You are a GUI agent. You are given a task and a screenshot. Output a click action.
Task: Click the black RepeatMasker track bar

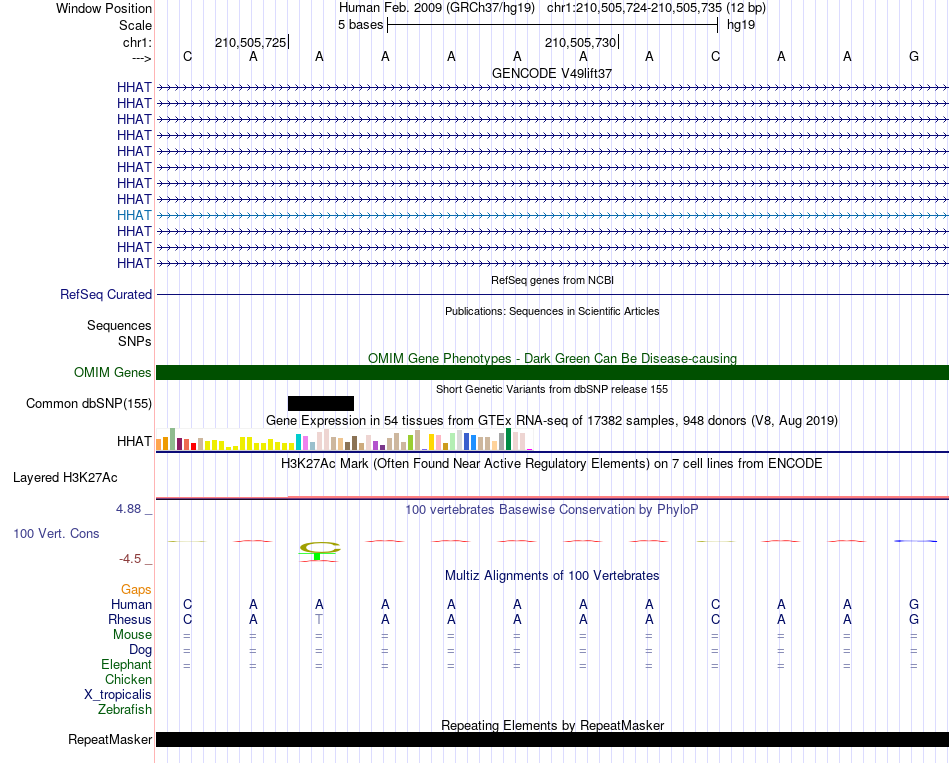coord(552,739)
